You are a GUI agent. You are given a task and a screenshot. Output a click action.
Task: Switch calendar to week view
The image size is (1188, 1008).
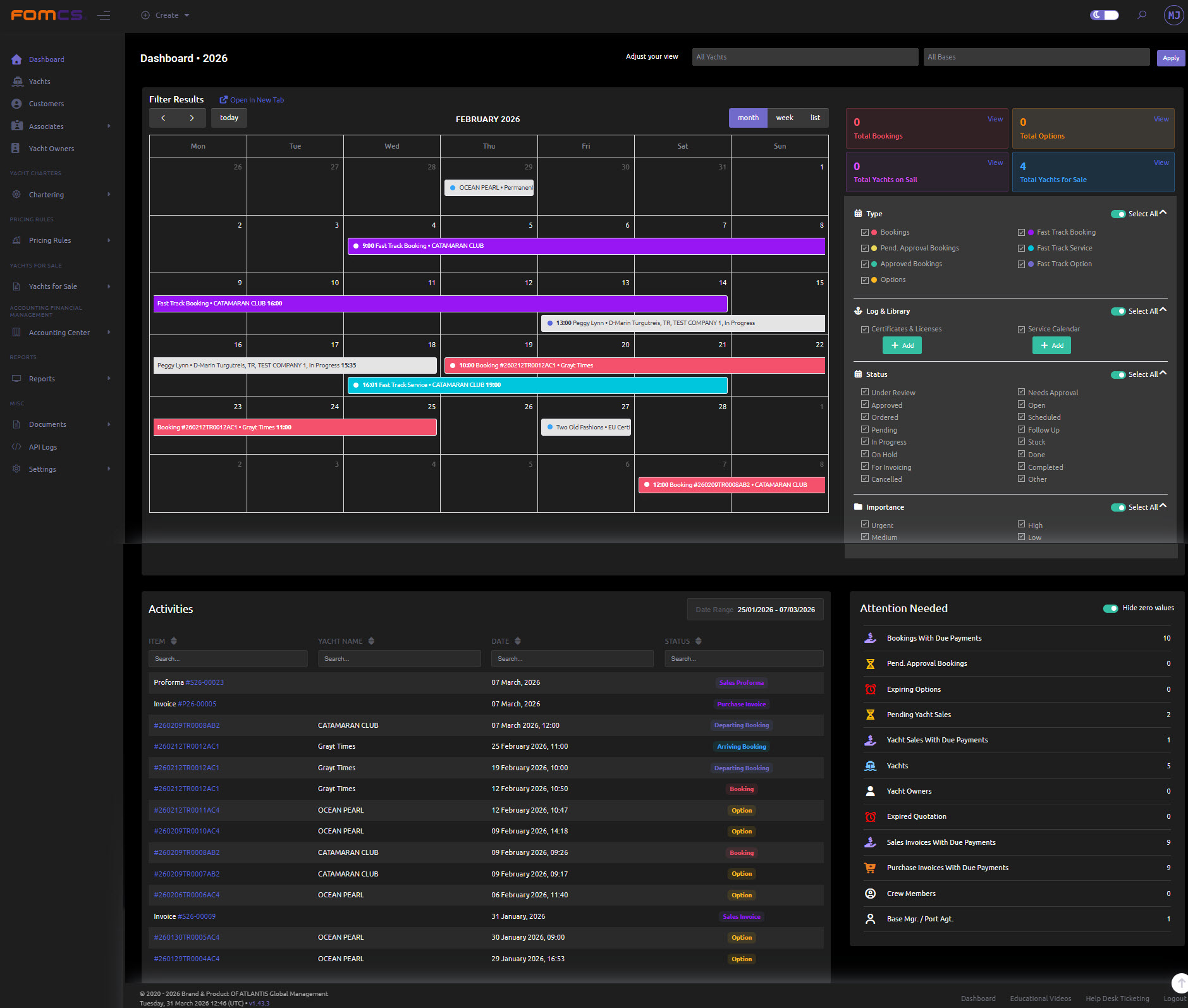tap(785, 118)
